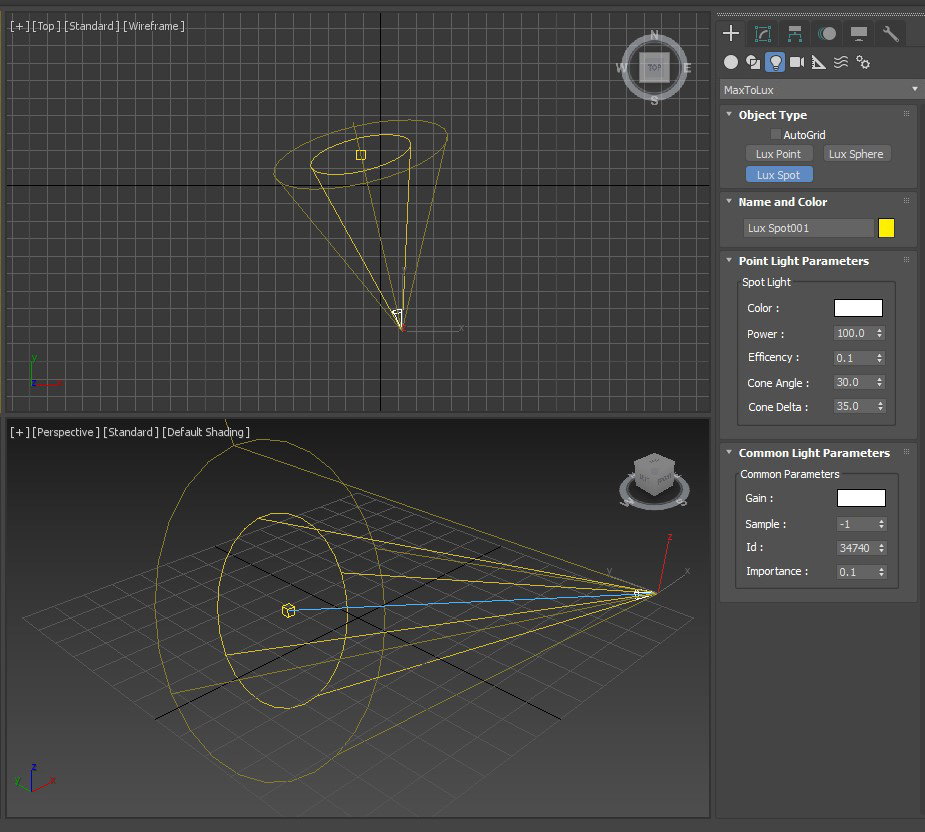The width and height of the screenshot is (925, 832).
Task: Collapse the Common Light Parameters rollout
Action: [x=813, y=453]
